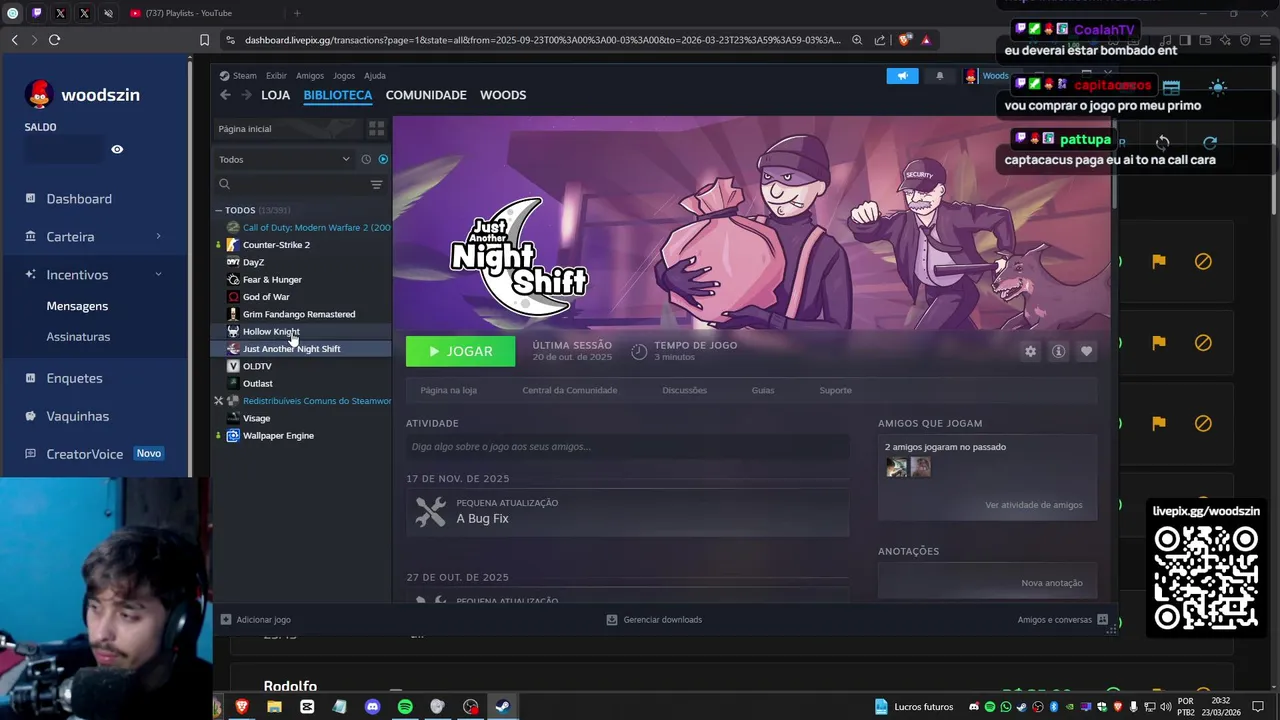The width and height of the screenshot is (1280, 720).
Task: Open Guias game tab
Action: 763,391
